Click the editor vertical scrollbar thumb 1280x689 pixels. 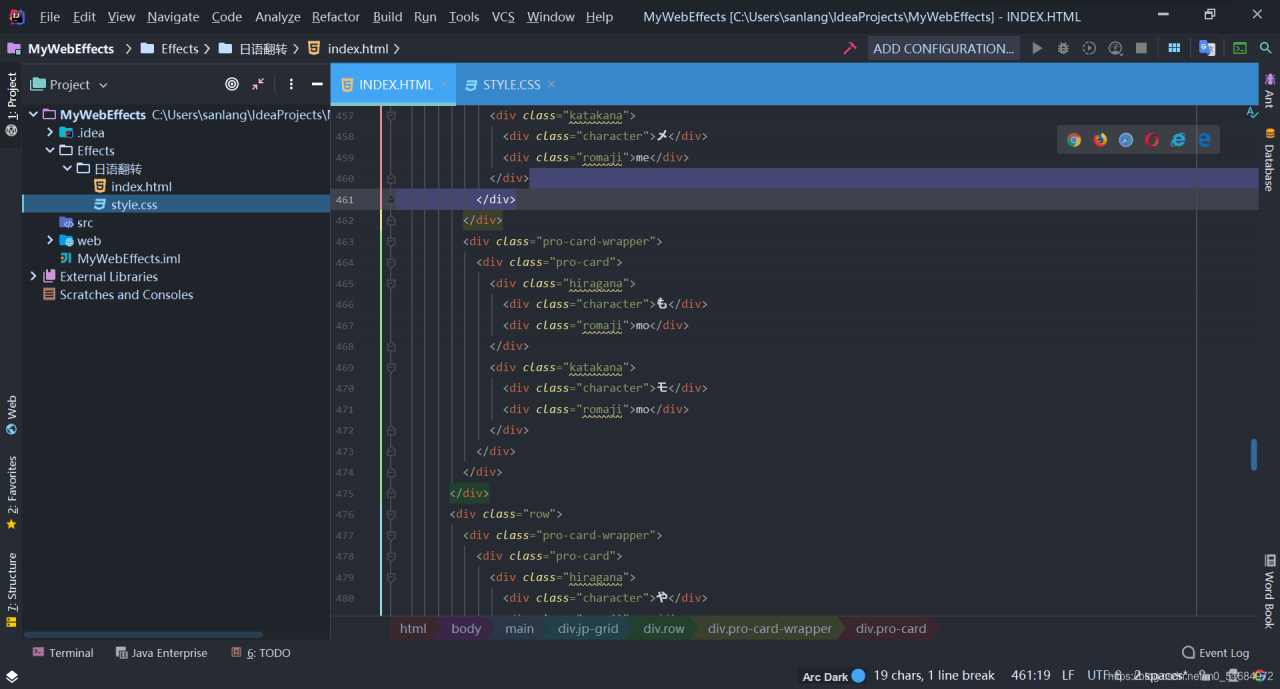(1254, 455)
